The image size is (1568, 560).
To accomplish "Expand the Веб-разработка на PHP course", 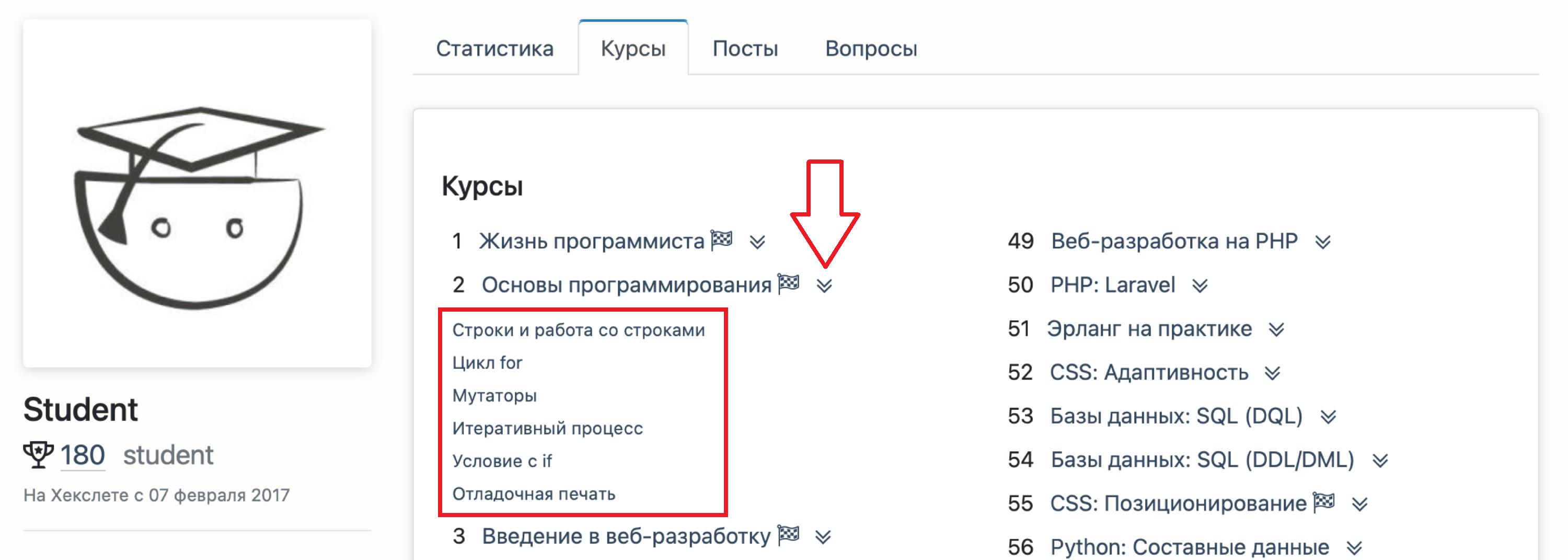I will tap(1323, 242).
